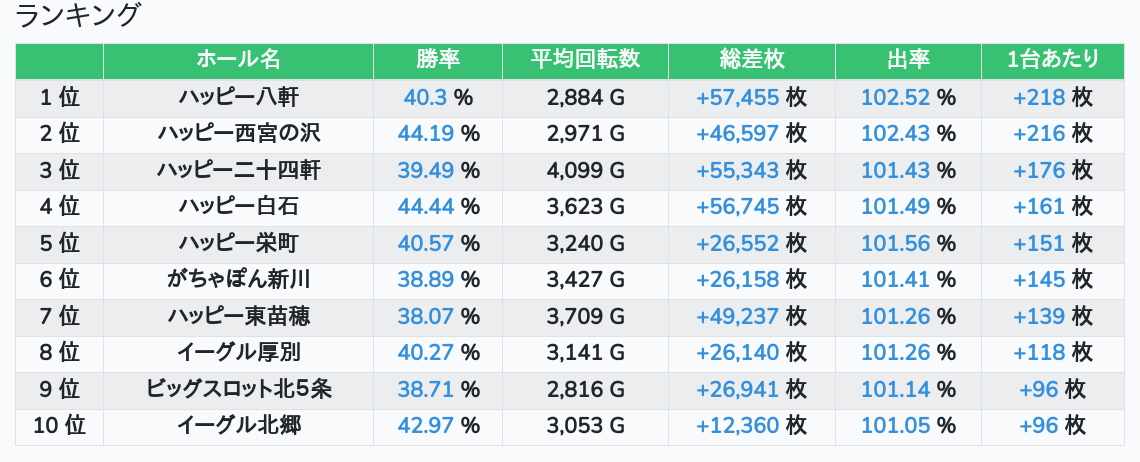Open the ハッピー西宮の沢 hall entry
Screen dimensions: 1140x462
pyautogui.click(x=238, y=133)
